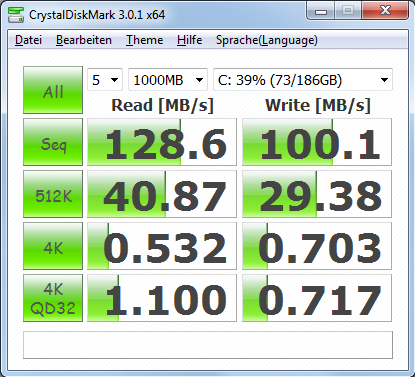Open the Sprache(Language) menu

[267, 40]
